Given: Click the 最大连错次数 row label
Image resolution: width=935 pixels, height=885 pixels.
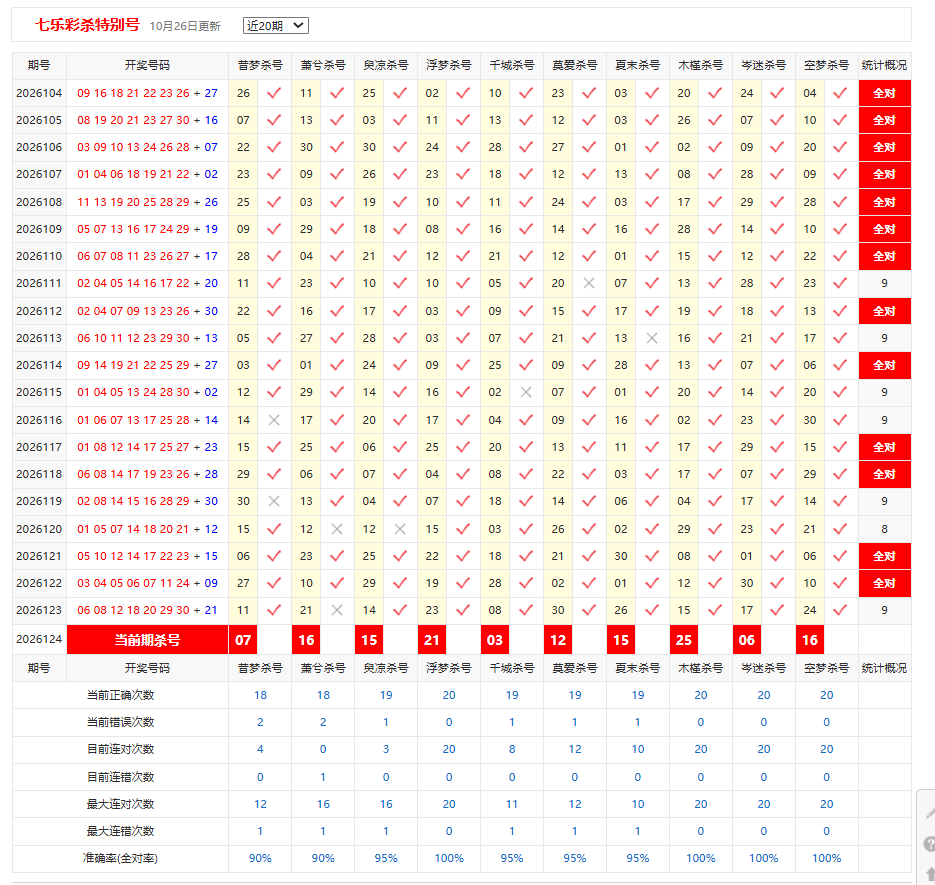Looking at the screenshot, I should click(x=120, y=831).
